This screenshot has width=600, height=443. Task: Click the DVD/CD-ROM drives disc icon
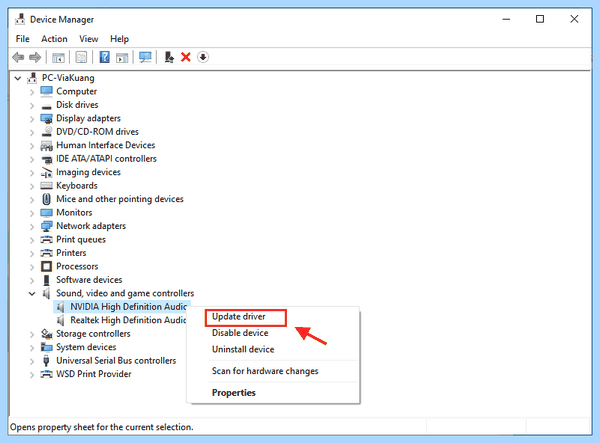point(46,132)
